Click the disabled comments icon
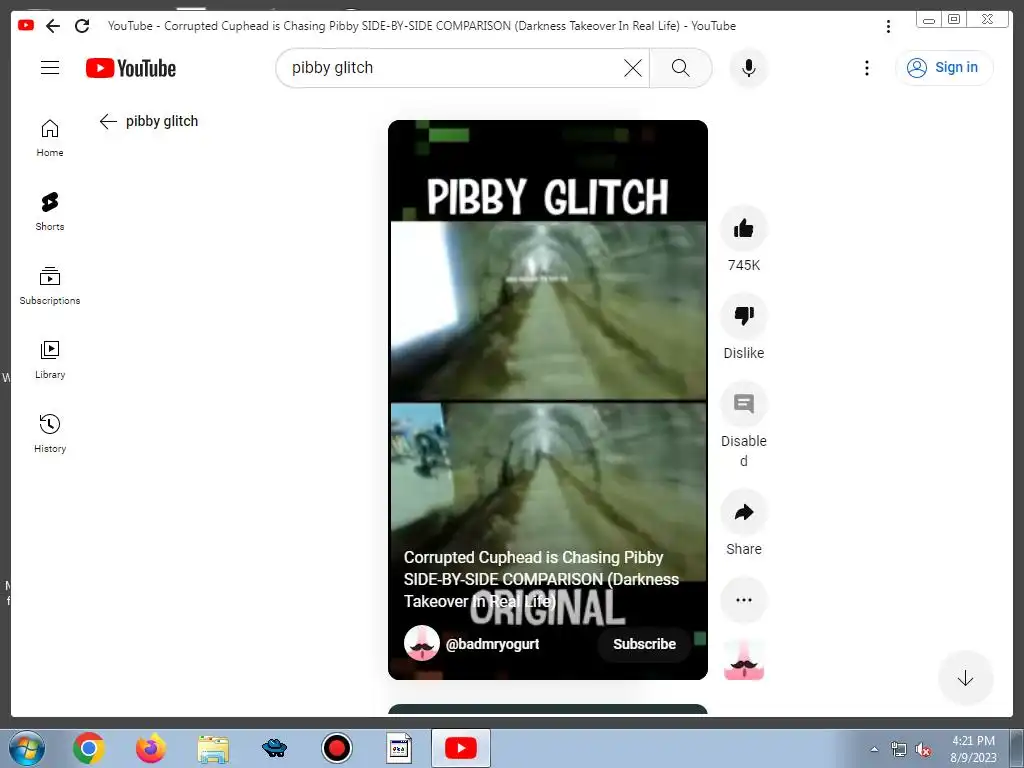 [x=743, y=404]
